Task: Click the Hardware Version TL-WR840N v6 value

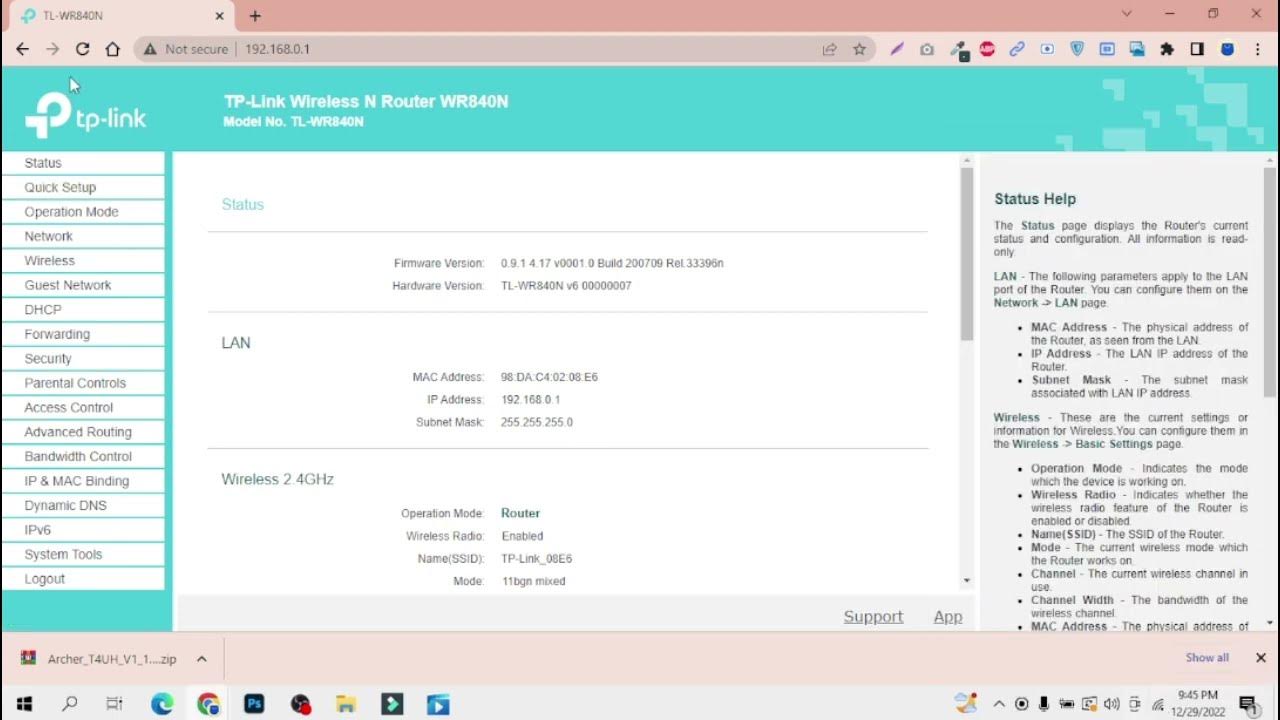Action: pyautogui.click(x=566, y=286)
